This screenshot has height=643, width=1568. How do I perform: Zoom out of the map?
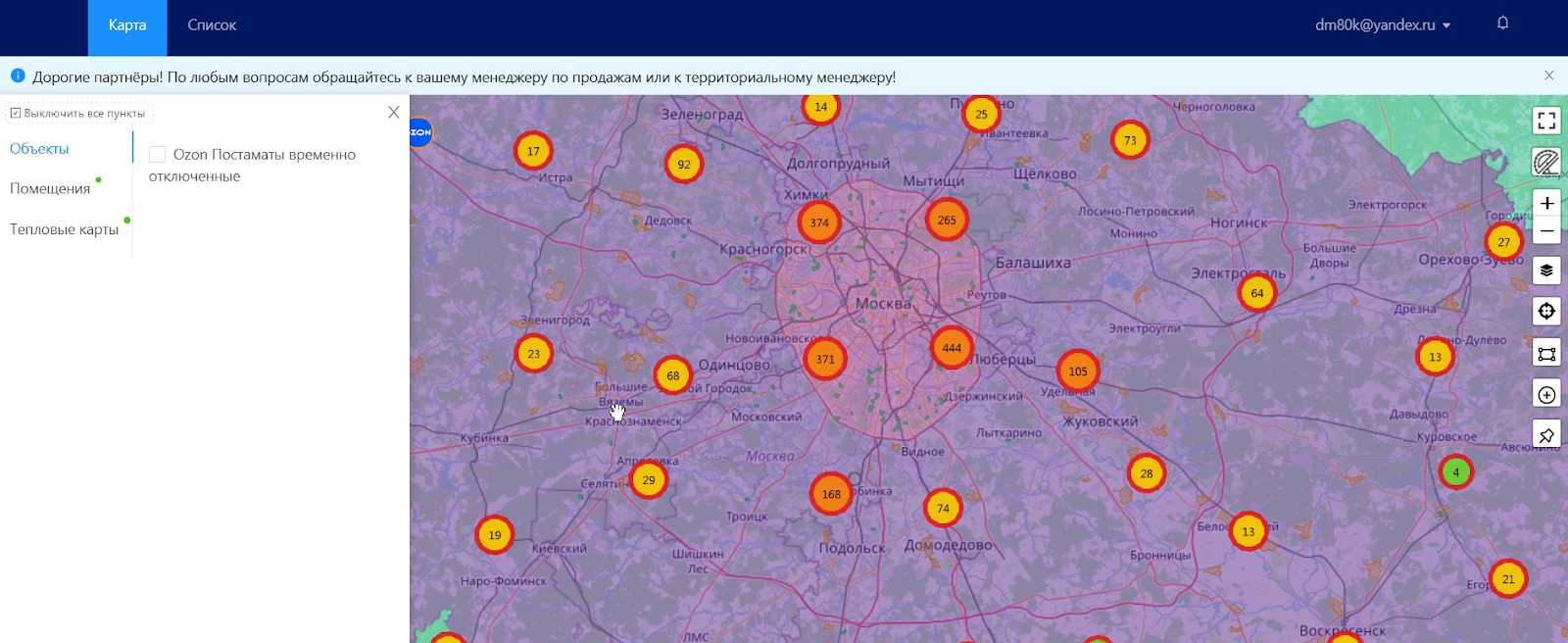tap(1546, 232)
